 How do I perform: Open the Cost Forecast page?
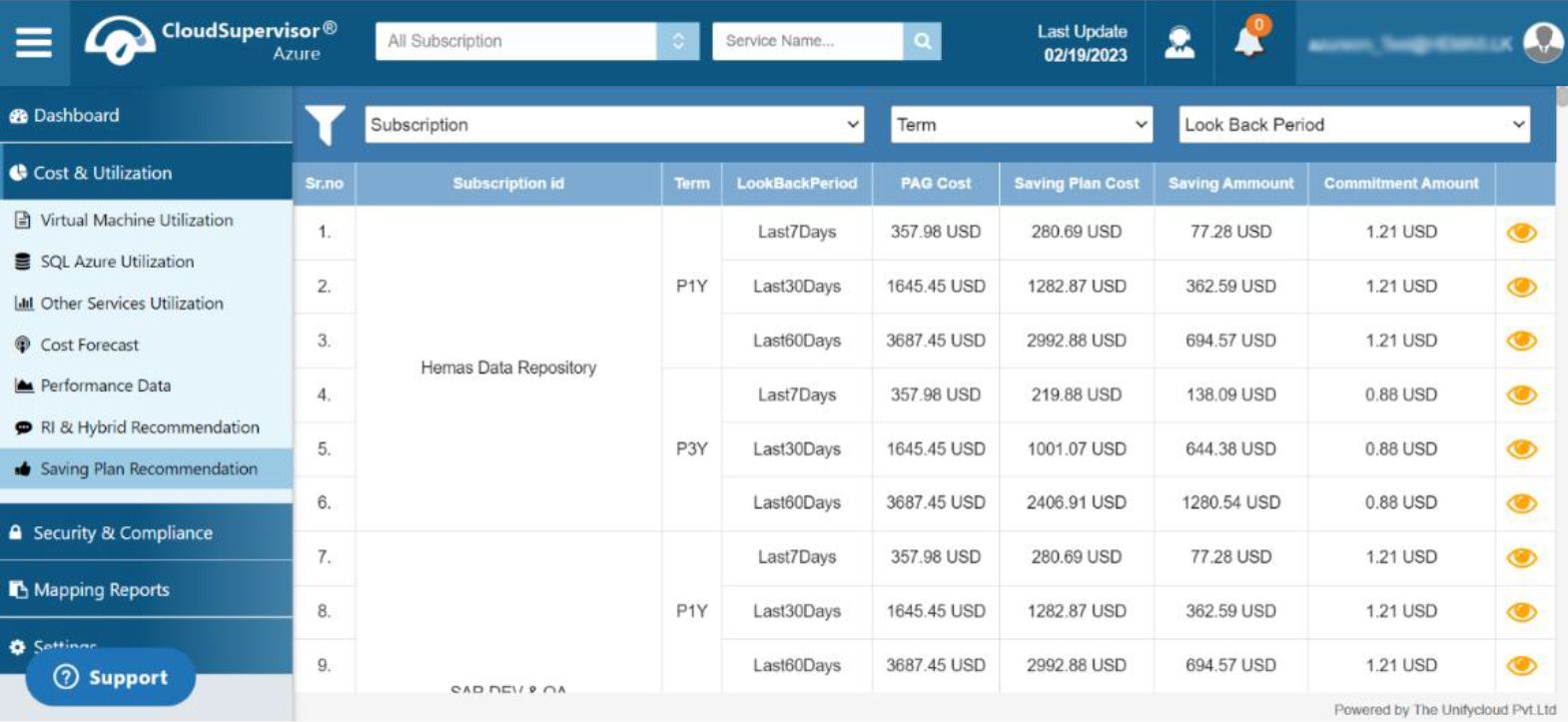click(90, 345)
